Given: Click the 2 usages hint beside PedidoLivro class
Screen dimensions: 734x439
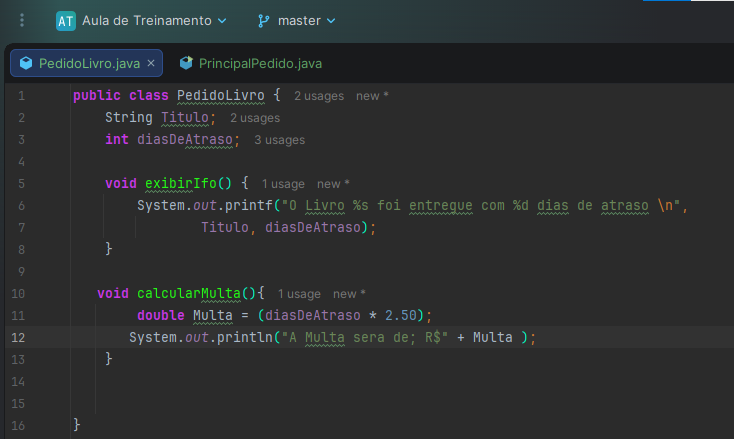Looking at the screenshot, I should [x=319, y=96].
